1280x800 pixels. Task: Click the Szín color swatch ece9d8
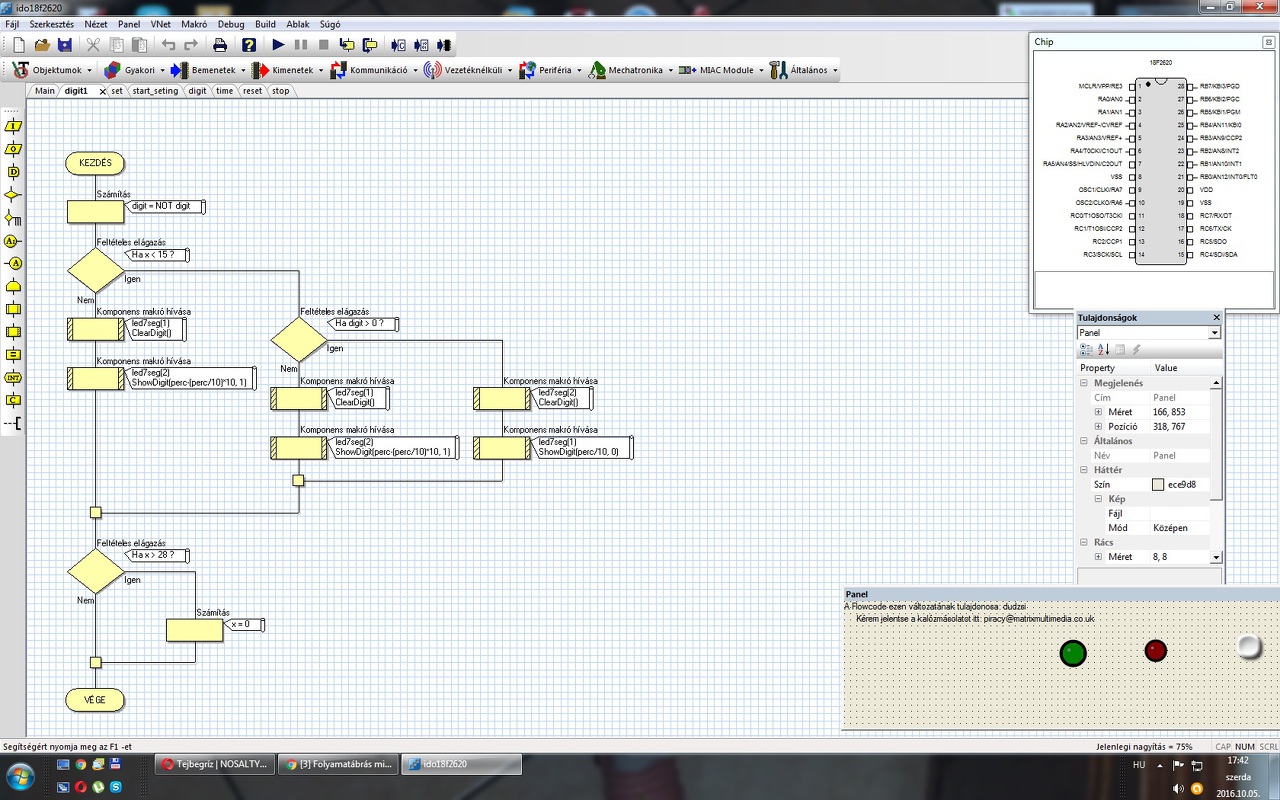[1158, 485]
